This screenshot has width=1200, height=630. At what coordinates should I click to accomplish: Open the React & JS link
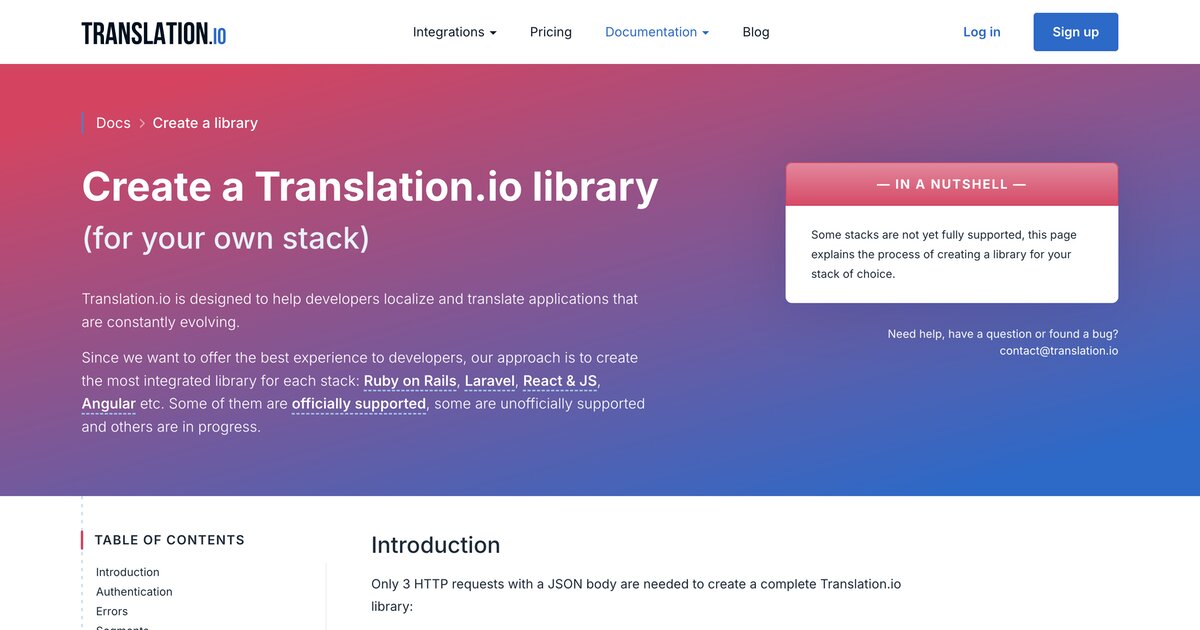560,380
